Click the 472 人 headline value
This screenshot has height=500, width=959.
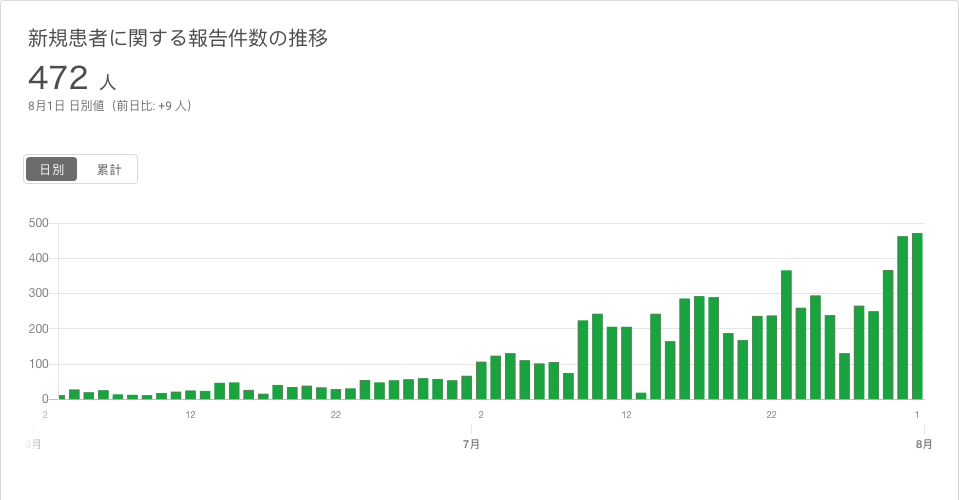pos(72,78)
